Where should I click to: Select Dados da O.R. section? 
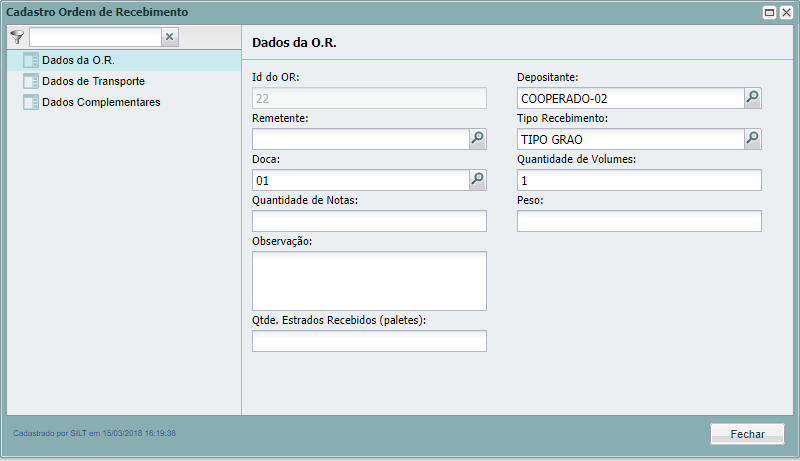[78, 60]
